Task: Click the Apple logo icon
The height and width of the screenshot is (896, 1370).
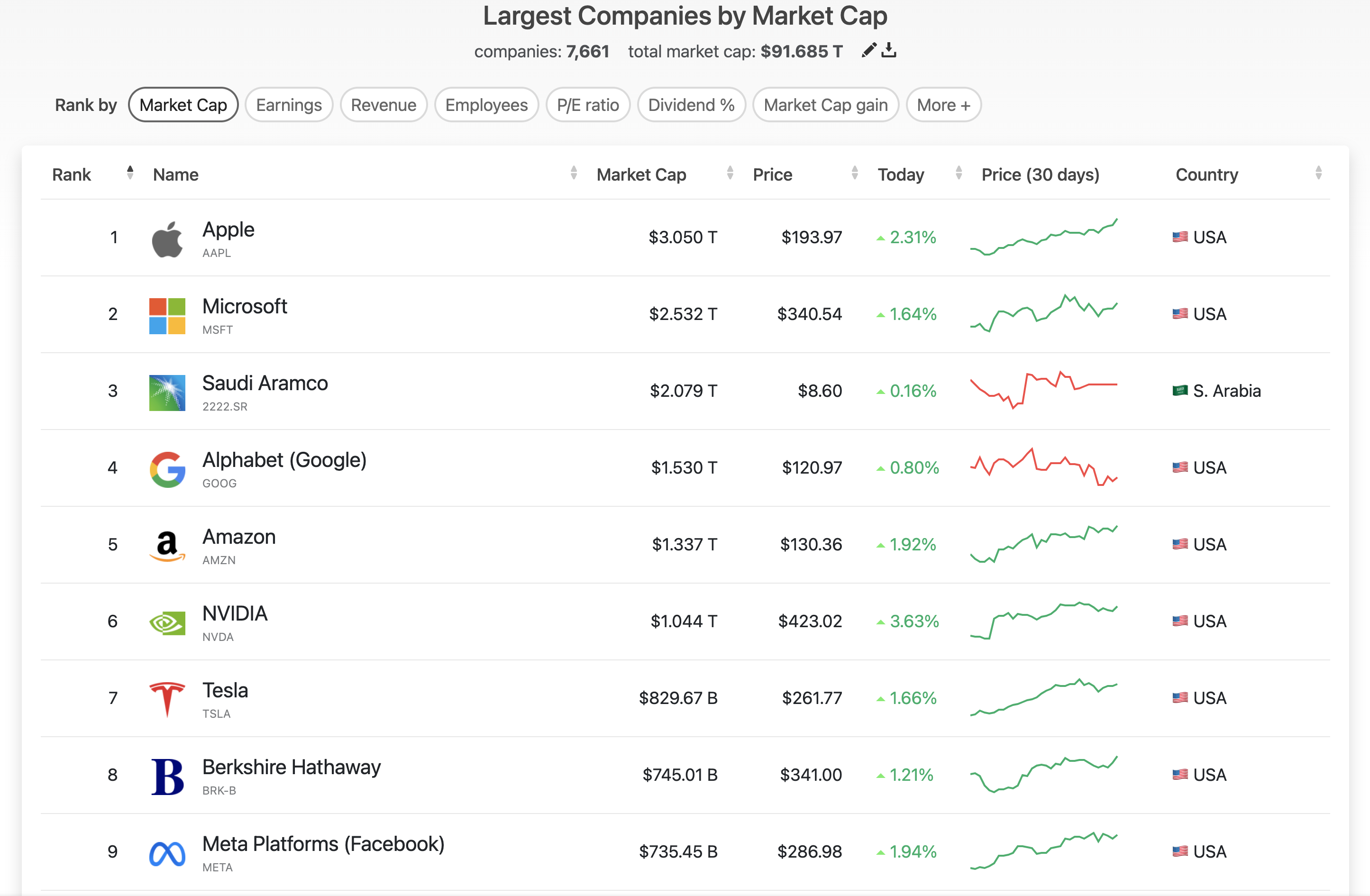Action: click(x=167, y=238)
